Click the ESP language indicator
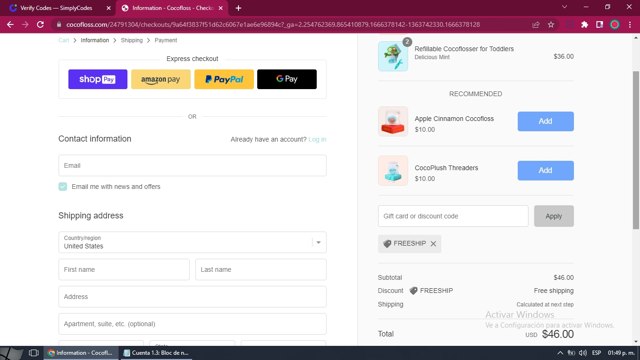This screenshot has height=360, width=640. (x=596, y=353)
